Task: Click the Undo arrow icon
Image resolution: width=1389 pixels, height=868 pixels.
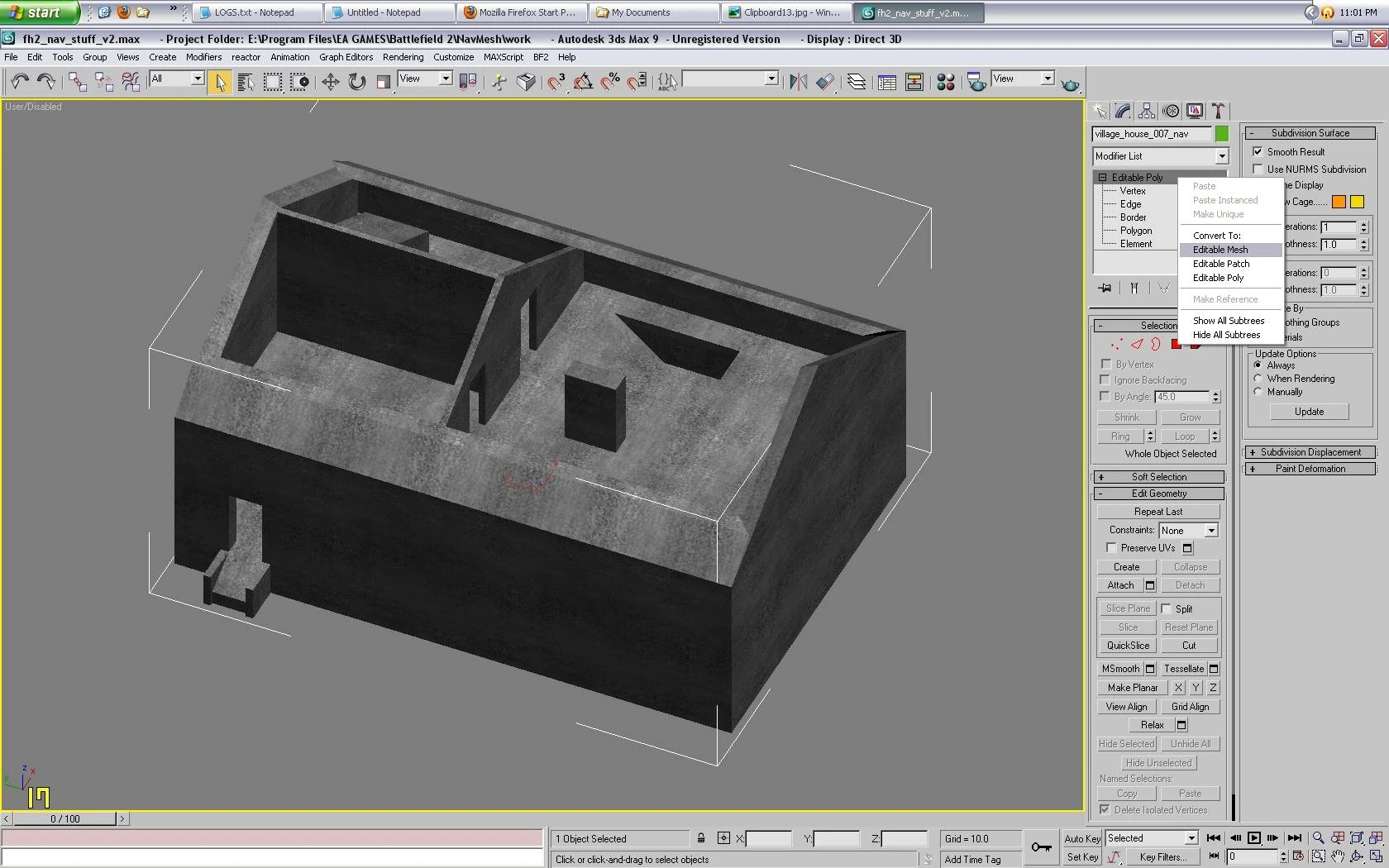Action: click(x=20, y=81)
